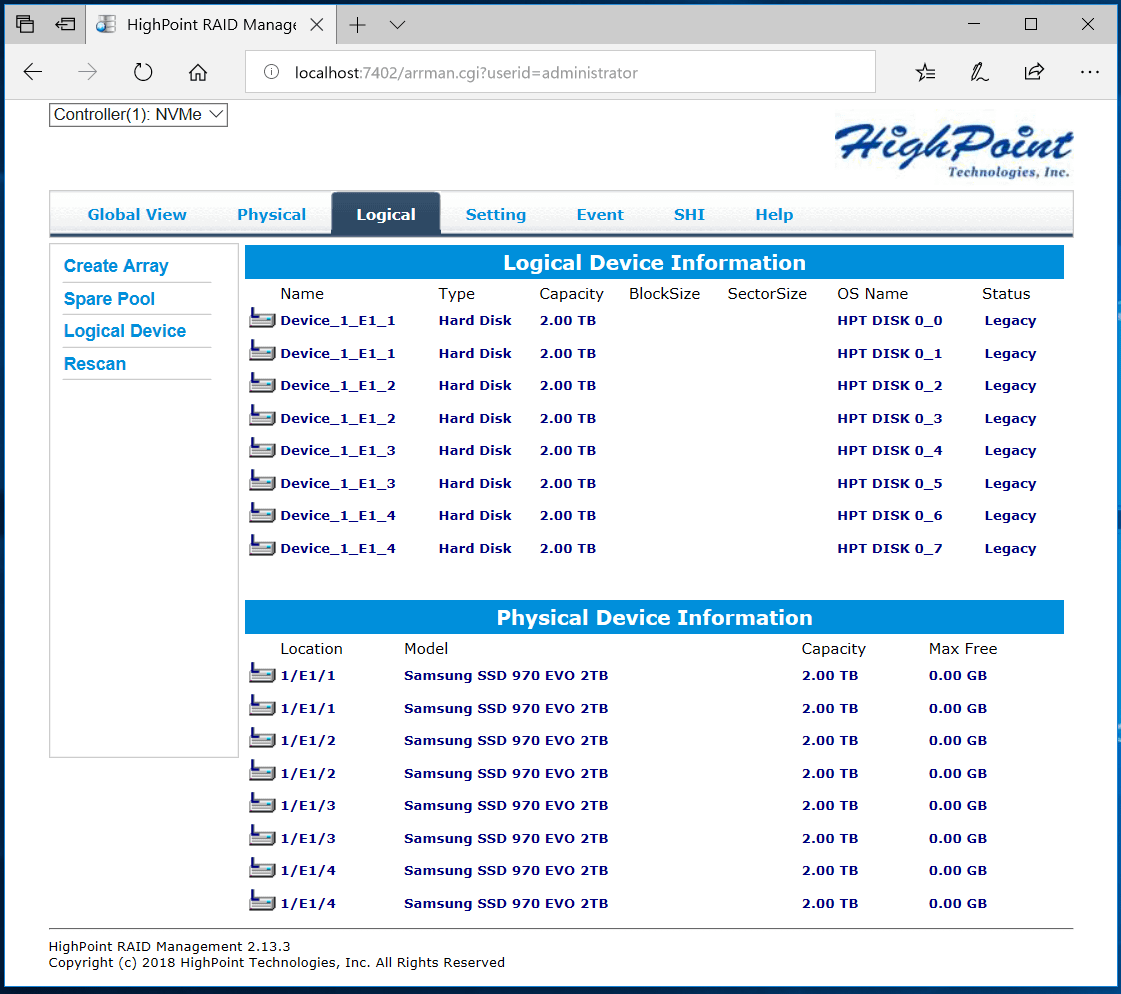Open a new browser tab
Image resolution: width=1121 pixels, height=994 pixels.
point(357,25)
